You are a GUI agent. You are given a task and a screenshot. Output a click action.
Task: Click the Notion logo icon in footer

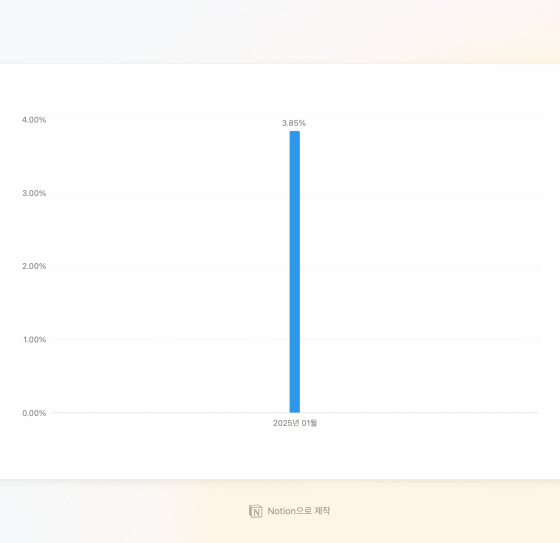[x=255, y=511]
